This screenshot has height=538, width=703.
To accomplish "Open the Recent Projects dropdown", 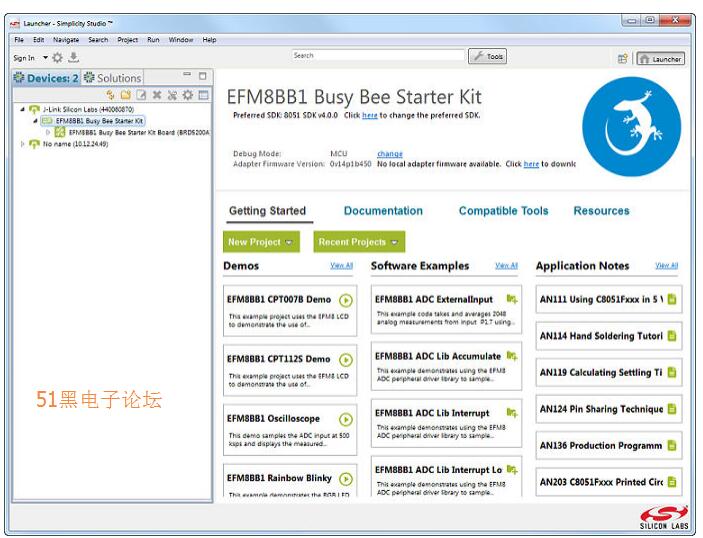I will click(359, 242).
